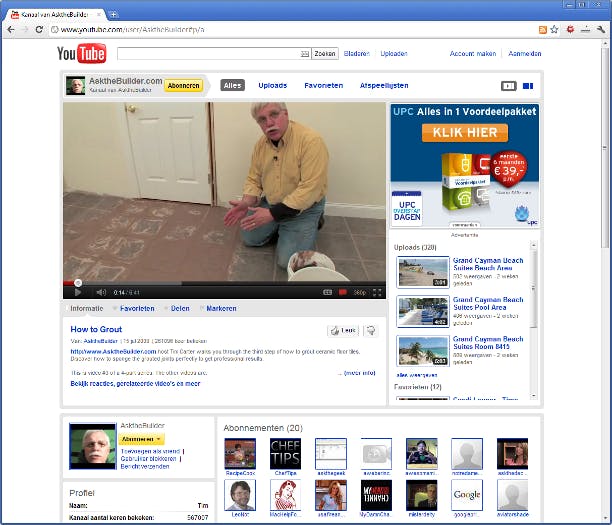Select the Uploads tab

(272, 85)
